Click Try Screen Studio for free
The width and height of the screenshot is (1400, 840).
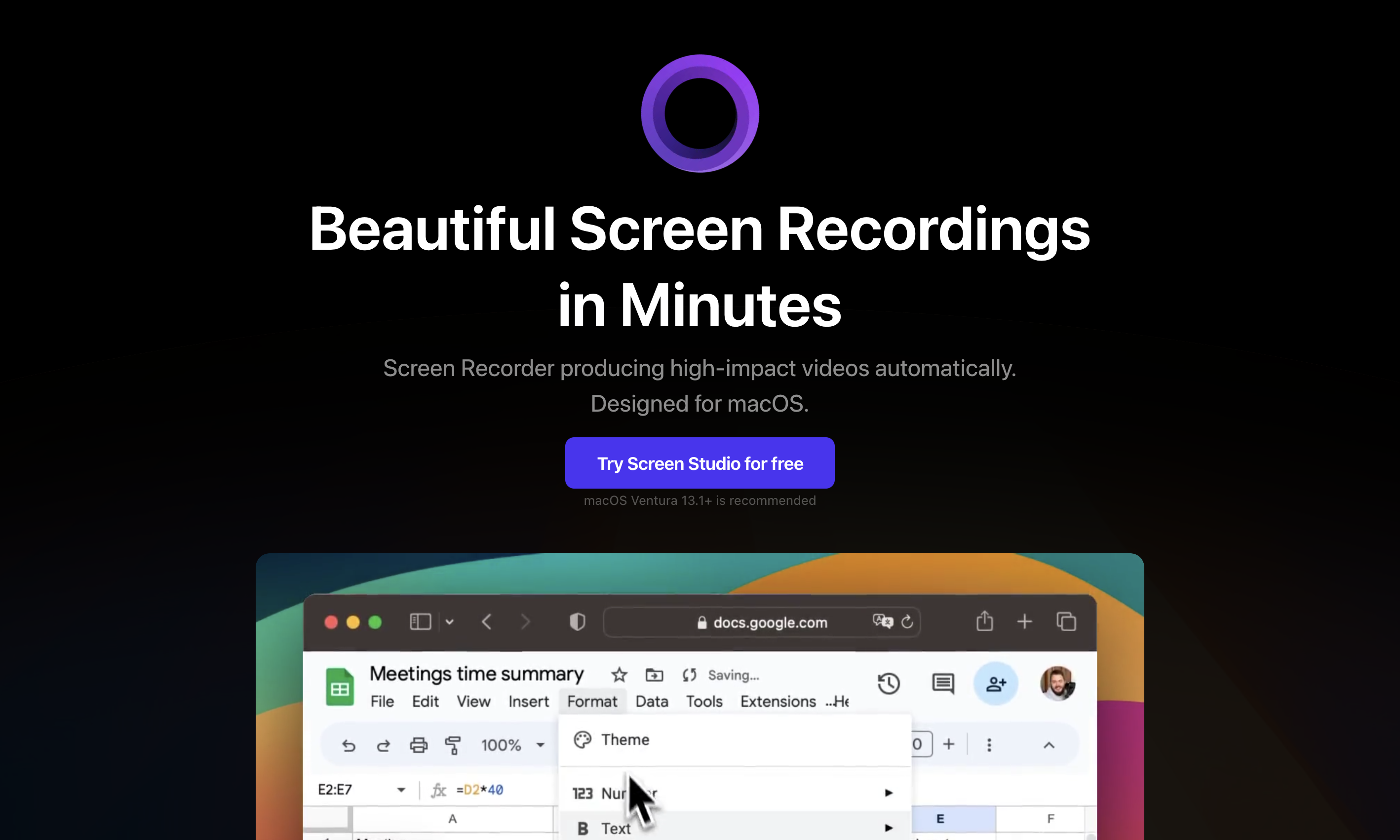tap(700, 463)
